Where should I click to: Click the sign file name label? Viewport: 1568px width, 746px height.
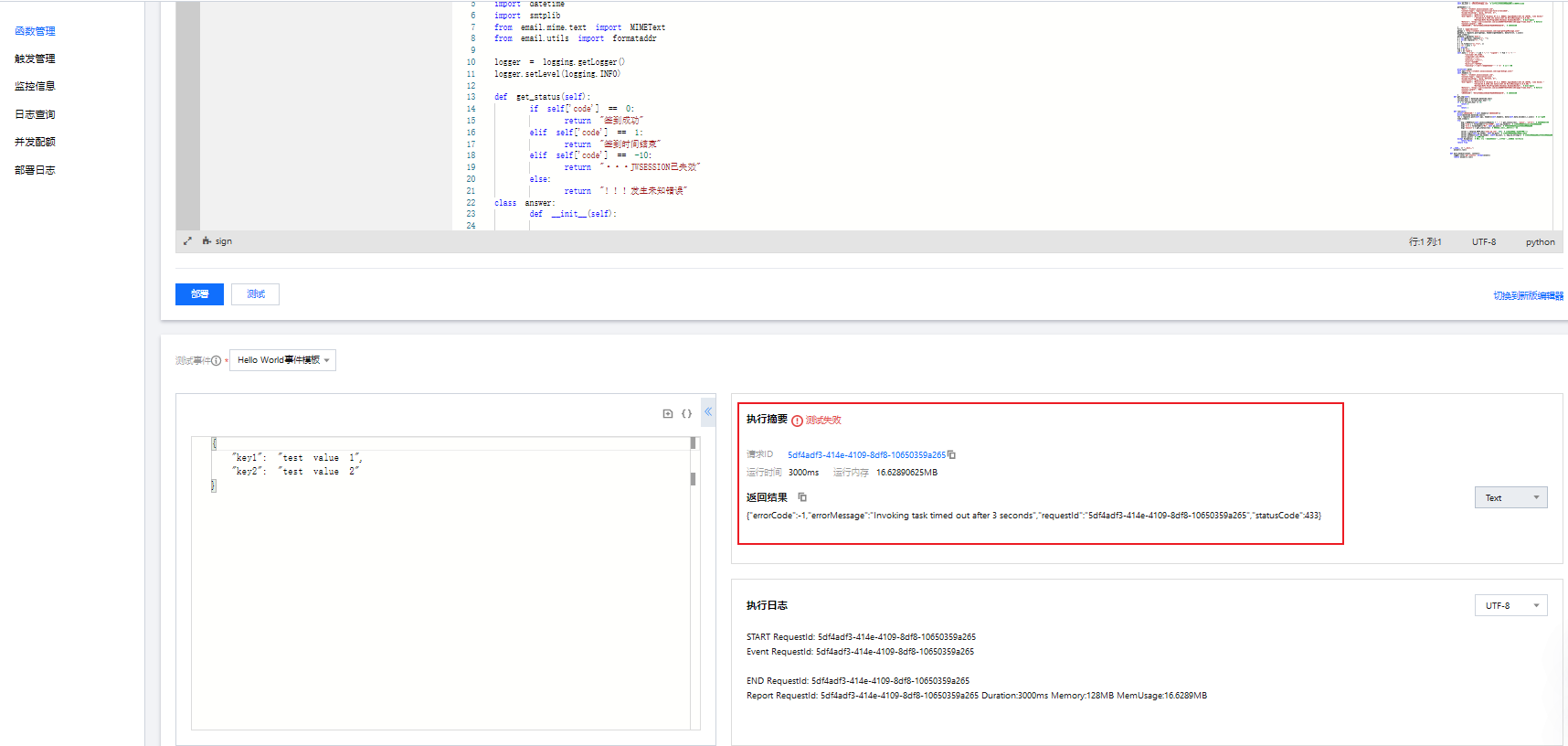(224, 241)
